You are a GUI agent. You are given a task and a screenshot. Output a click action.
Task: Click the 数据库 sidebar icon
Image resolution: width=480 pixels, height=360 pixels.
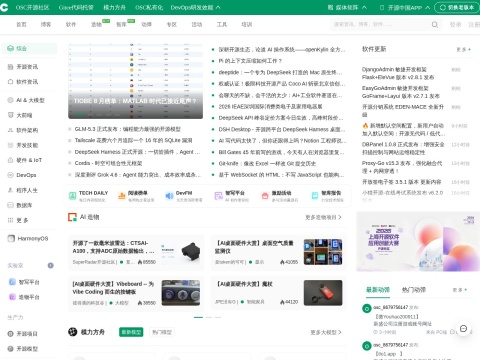point(10,205)
